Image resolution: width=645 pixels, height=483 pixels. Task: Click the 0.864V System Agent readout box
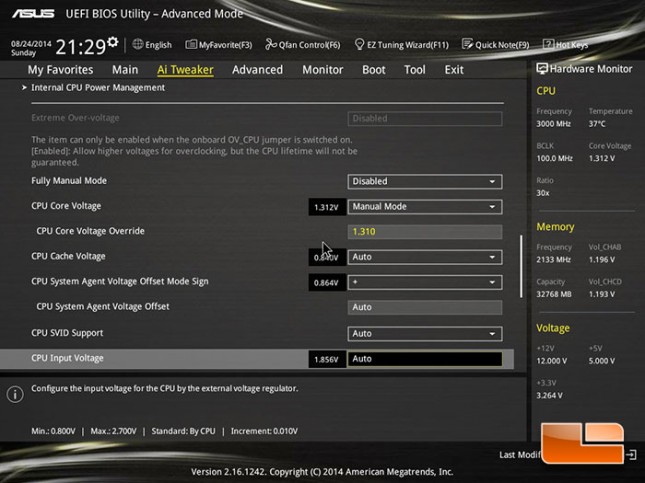[x=327, y=283]
